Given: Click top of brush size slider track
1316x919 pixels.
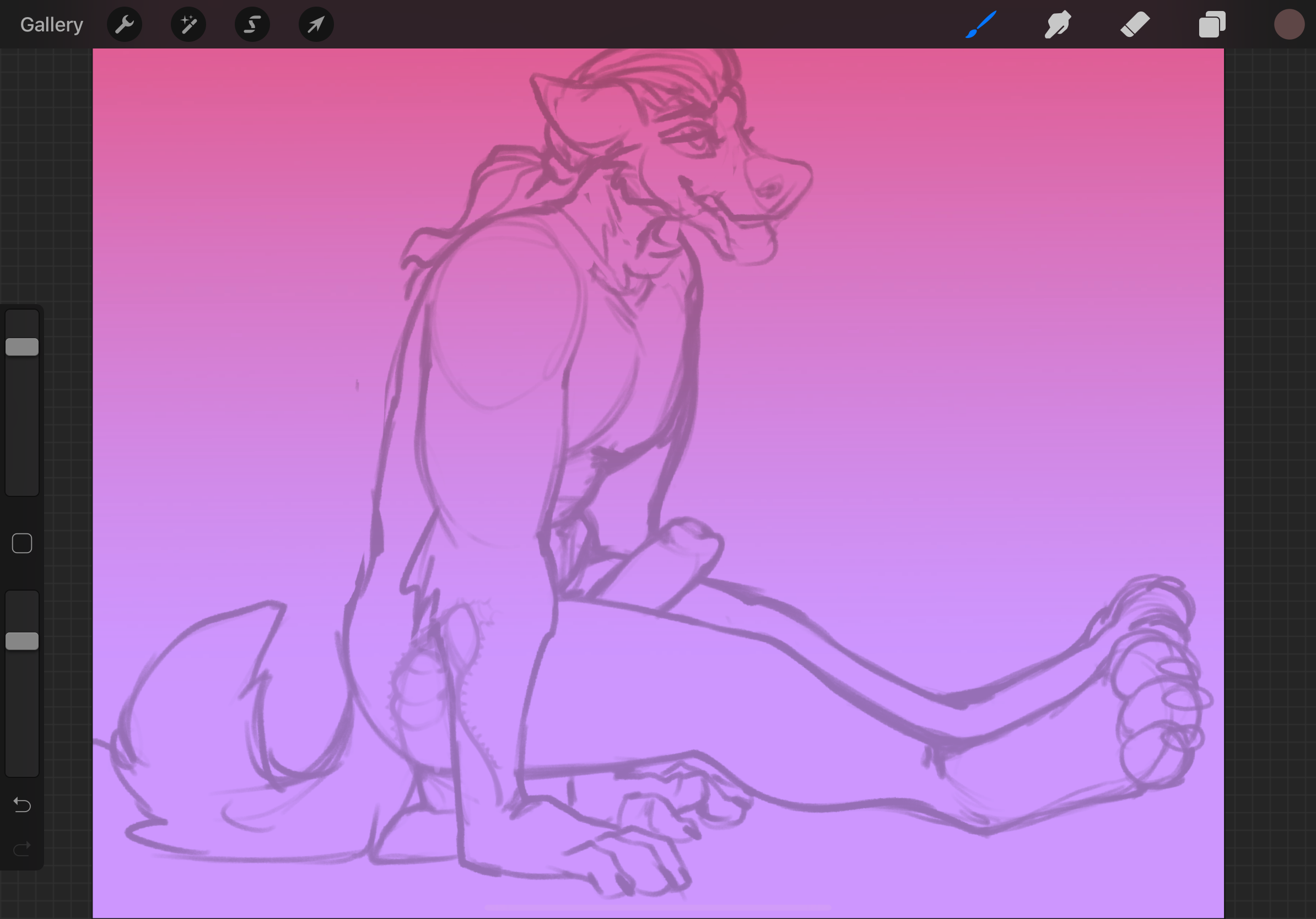Looking at the screenshot, I should pos(23,318).
